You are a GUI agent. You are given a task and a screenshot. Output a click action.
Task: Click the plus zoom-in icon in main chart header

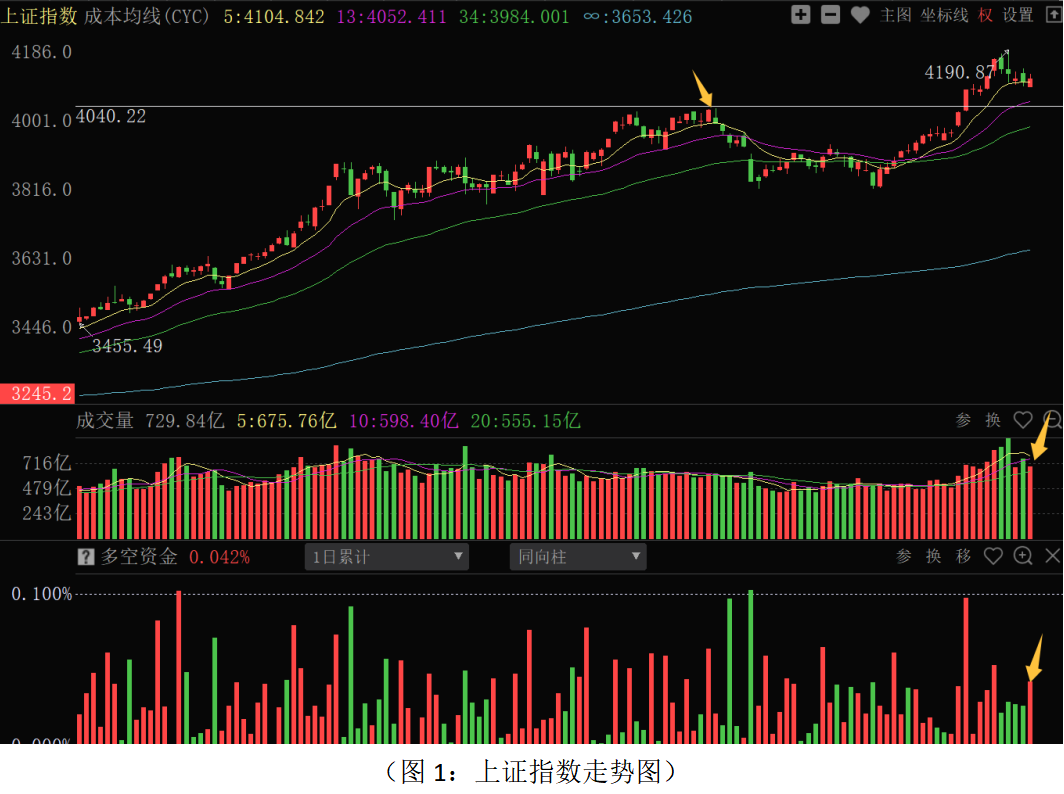pos(800,15)
